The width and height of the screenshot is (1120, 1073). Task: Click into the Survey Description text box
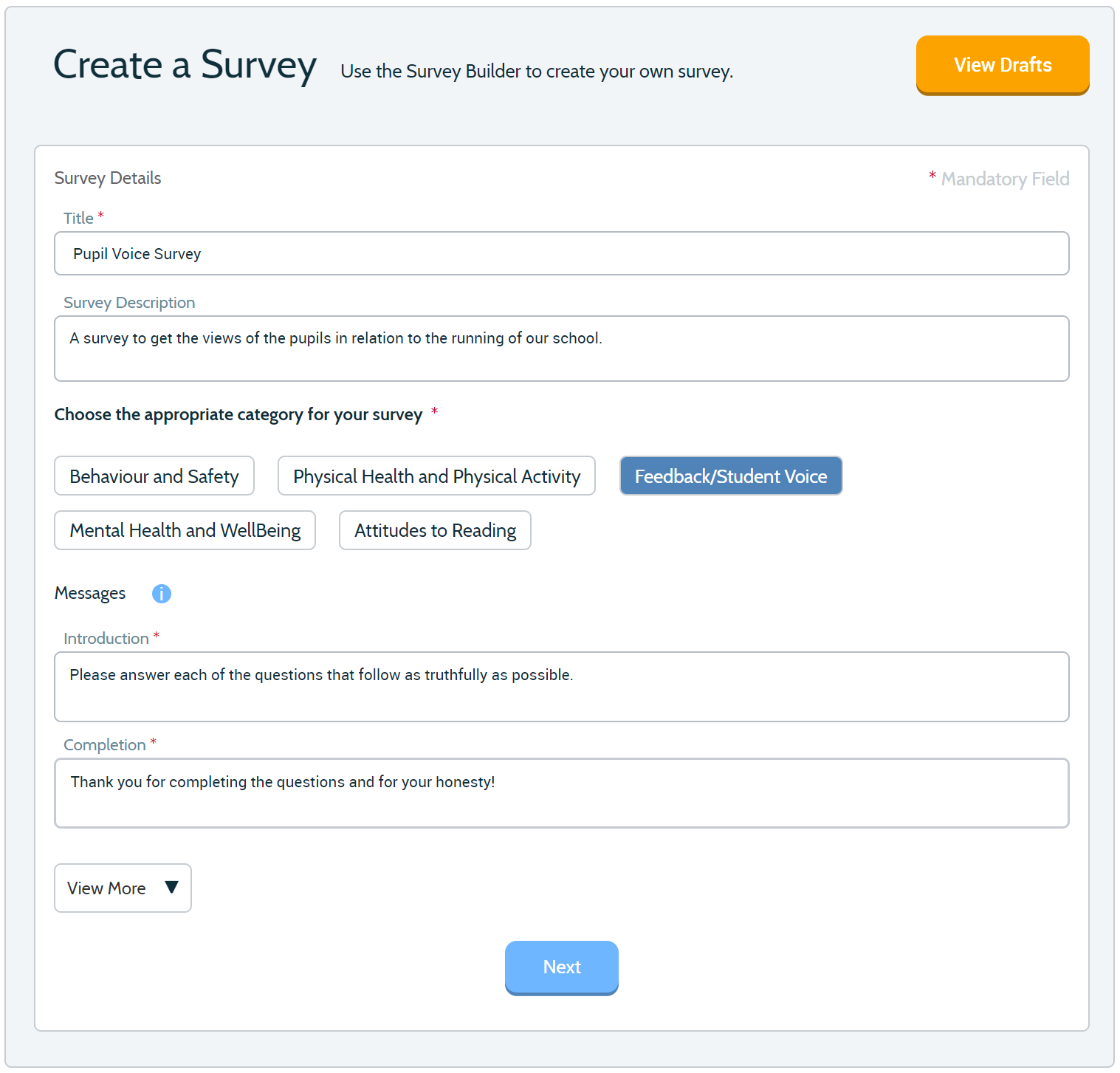[x=562, y=349]
